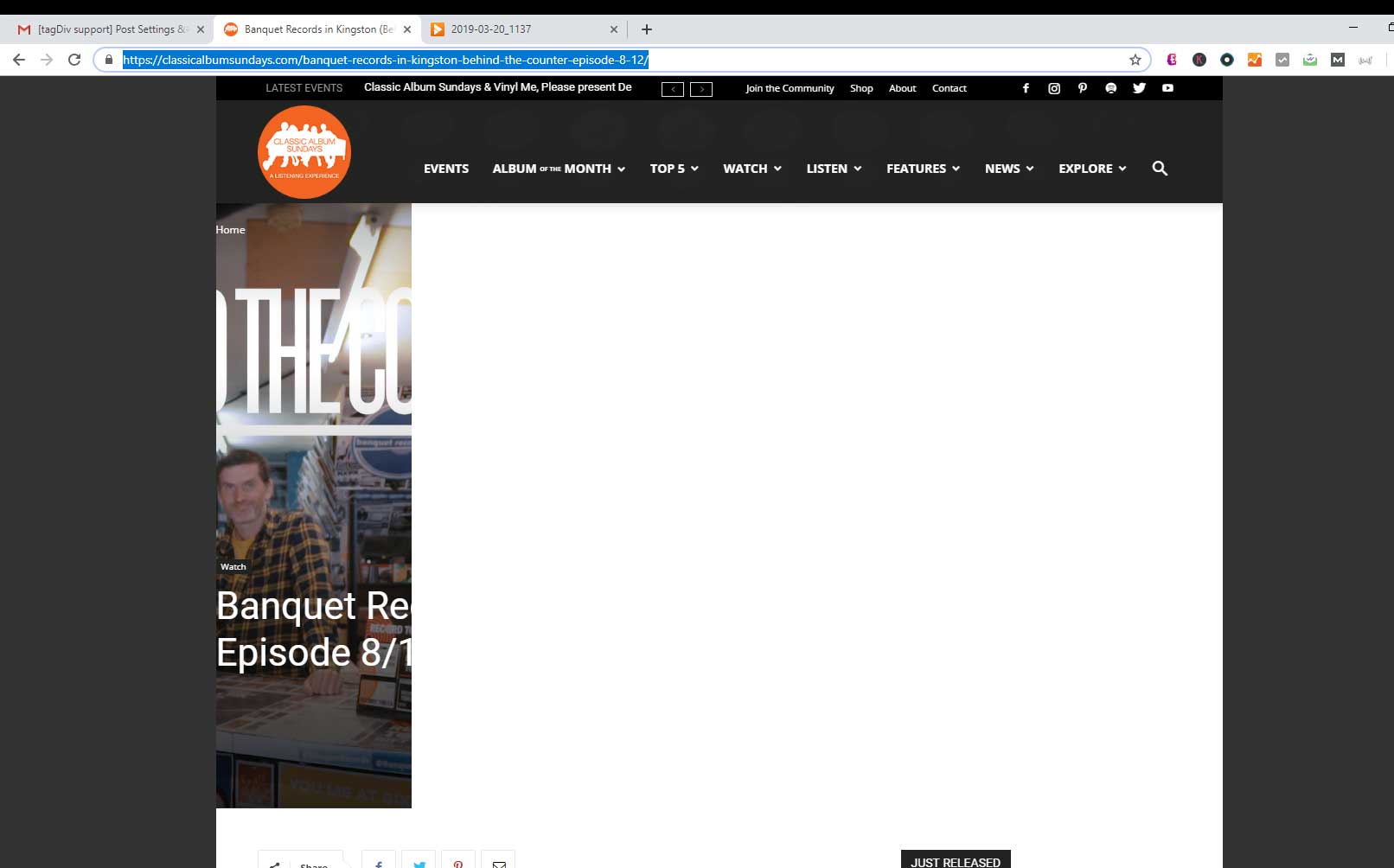Open the dark circular K extension
Screen dimensions: 1394x868
(1199, 60)
